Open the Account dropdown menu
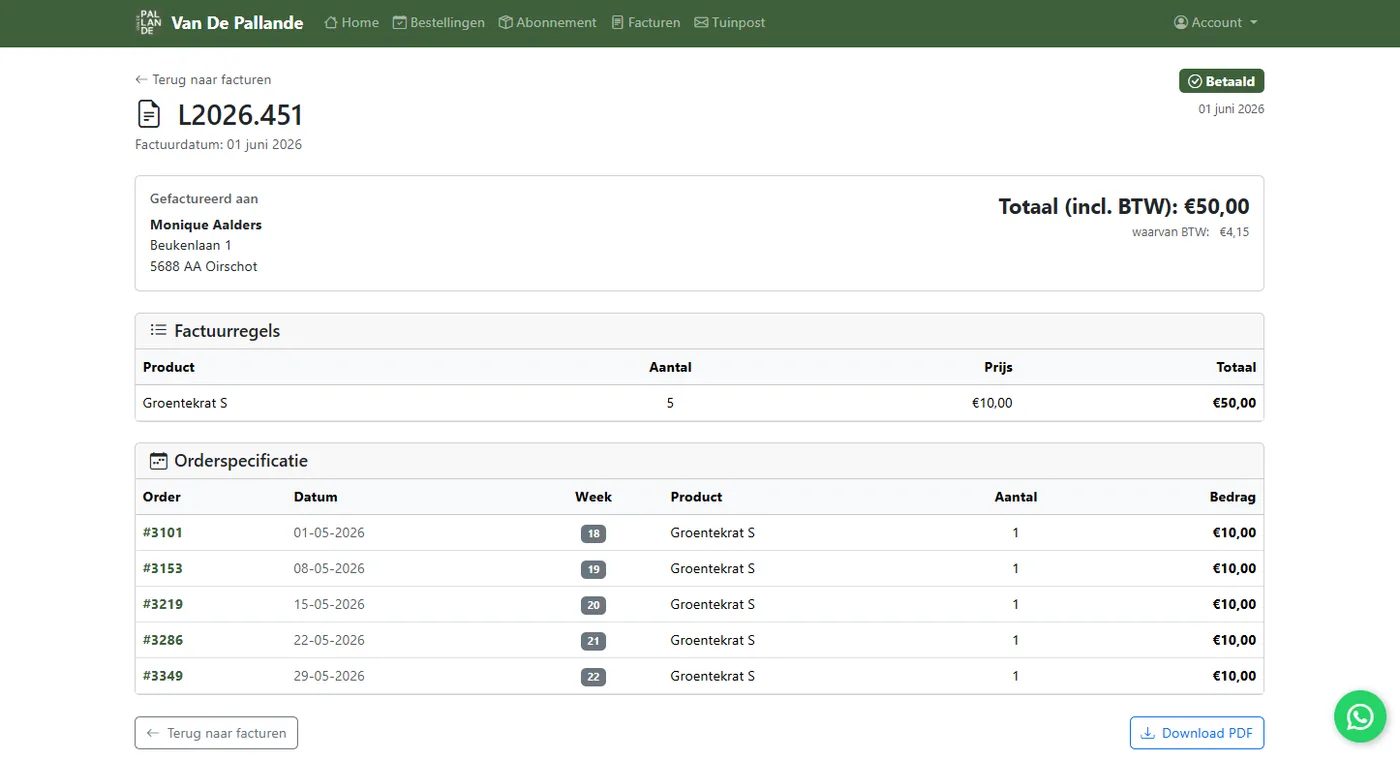 (1215, 23)
